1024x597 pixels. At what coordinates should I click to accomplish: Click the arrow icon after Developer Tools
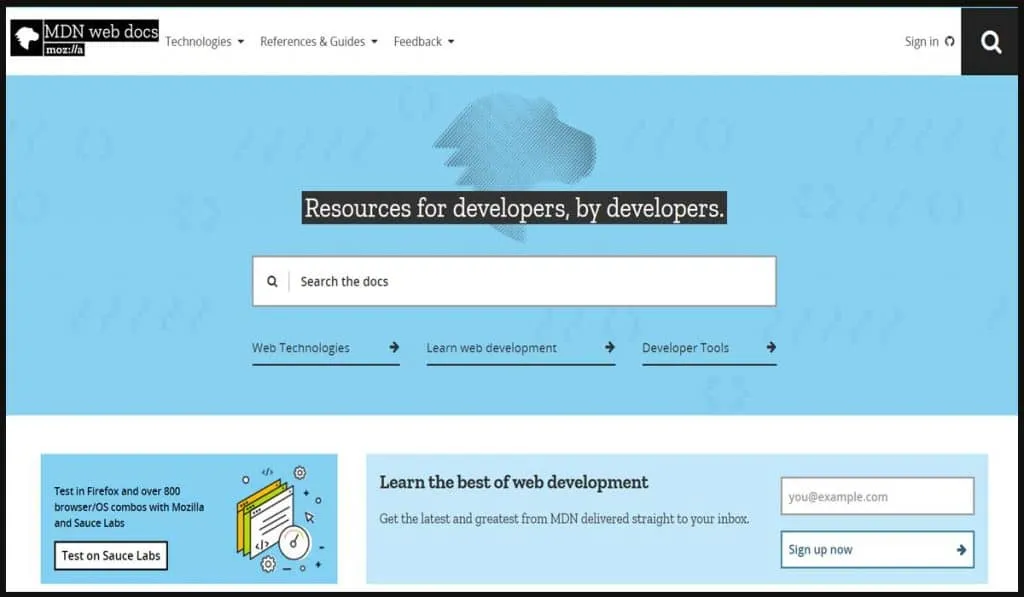coord(770,347)
